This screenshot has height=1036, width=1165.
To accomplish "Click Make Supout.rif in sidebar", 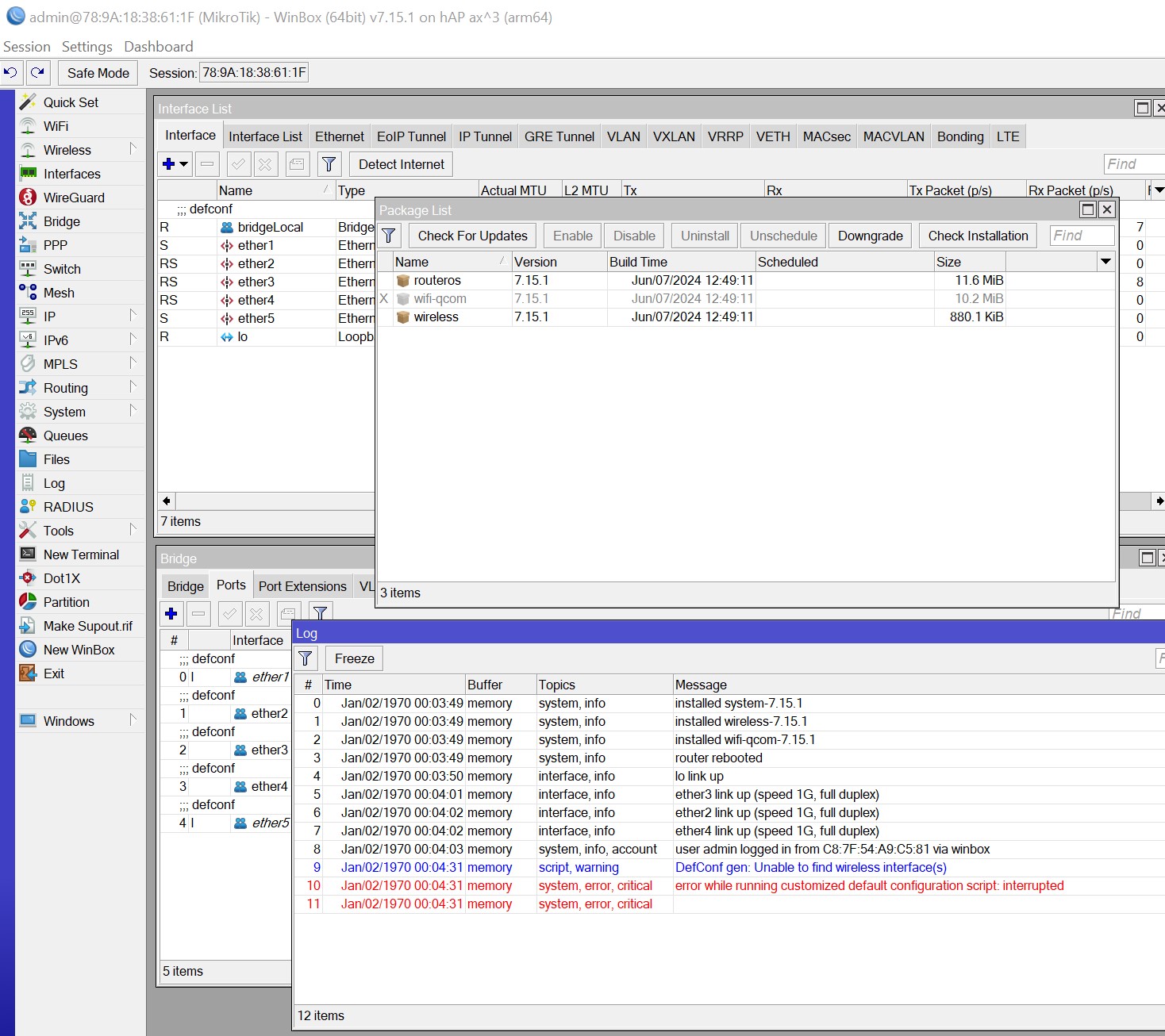I will [87, 626].
